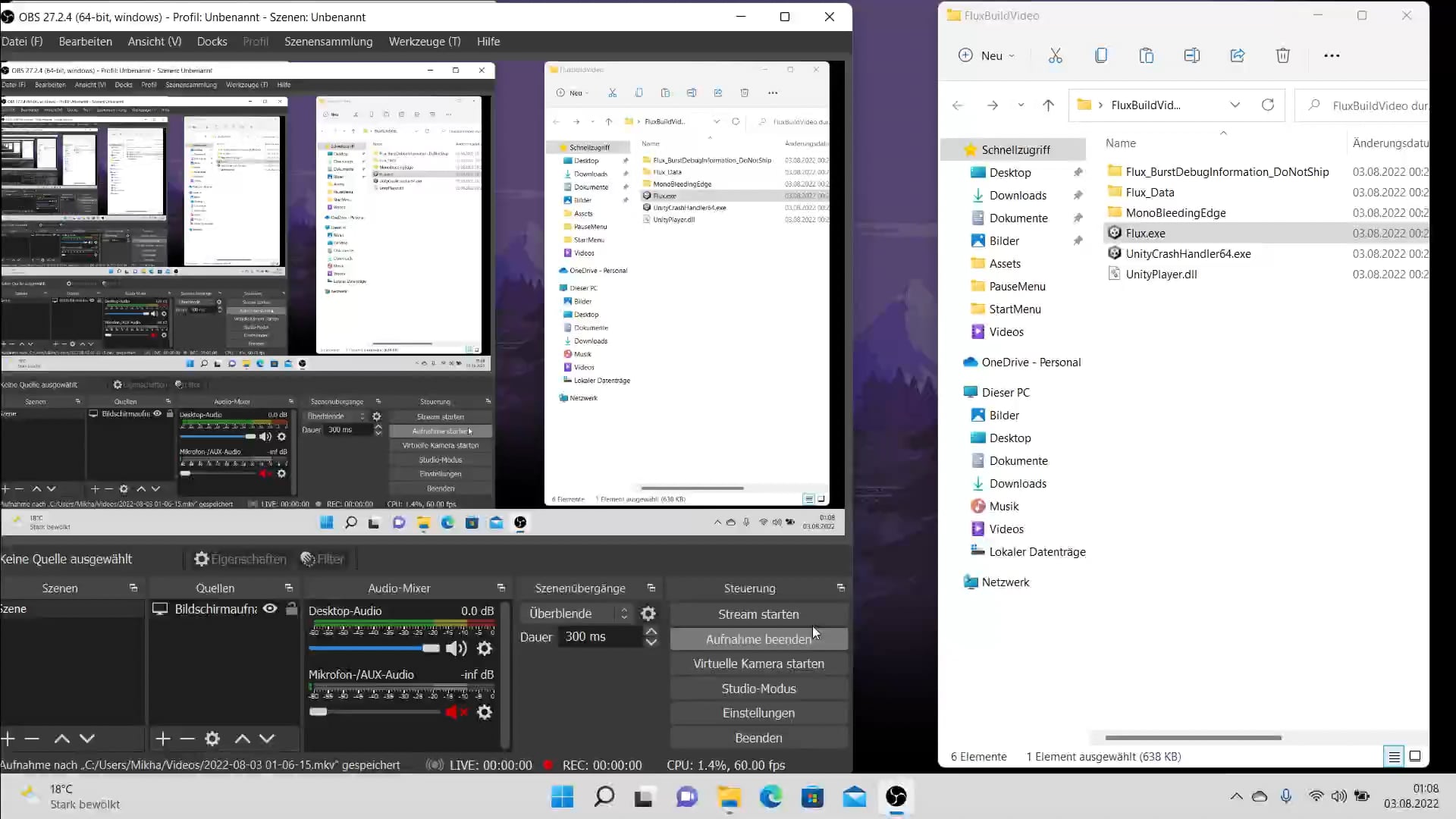Screen dimensions: 1456x819
Task: Open transition properties gear beside Überblende
Action: pyautogui.click(x=648, y=613)
